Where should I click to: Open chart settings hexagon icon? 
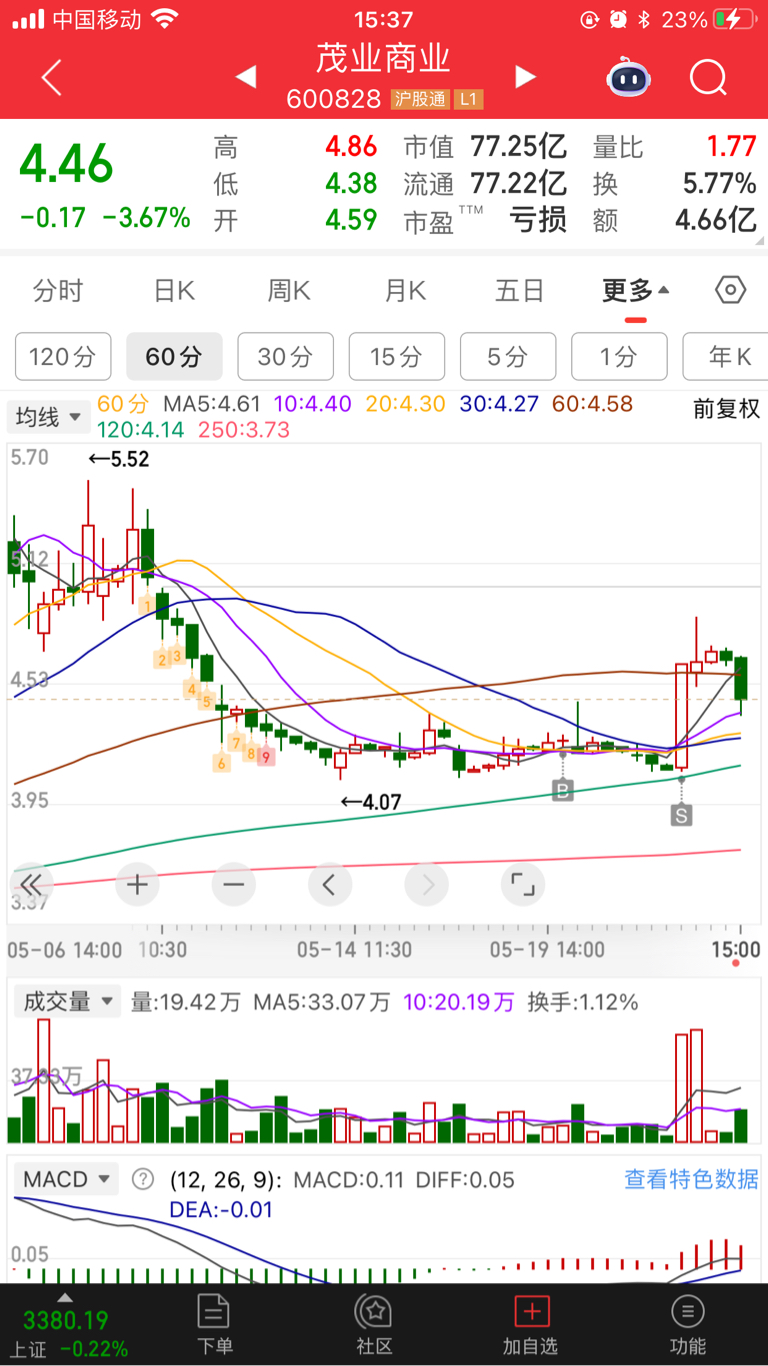731,290
